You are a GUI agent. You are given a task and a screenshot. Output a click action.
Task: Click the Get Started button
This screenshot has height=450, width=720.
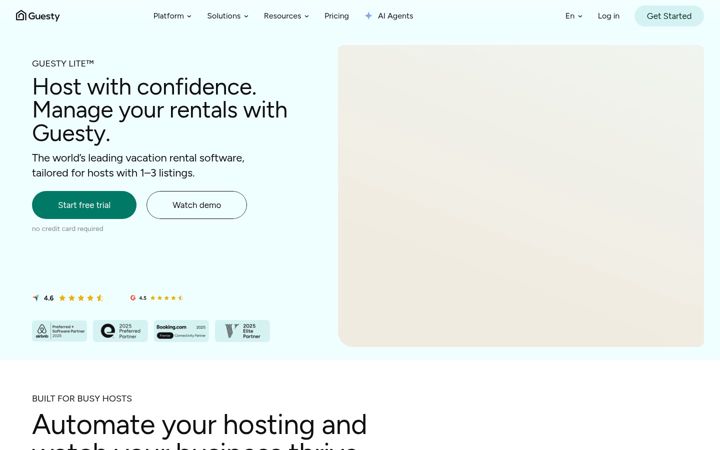669,16
